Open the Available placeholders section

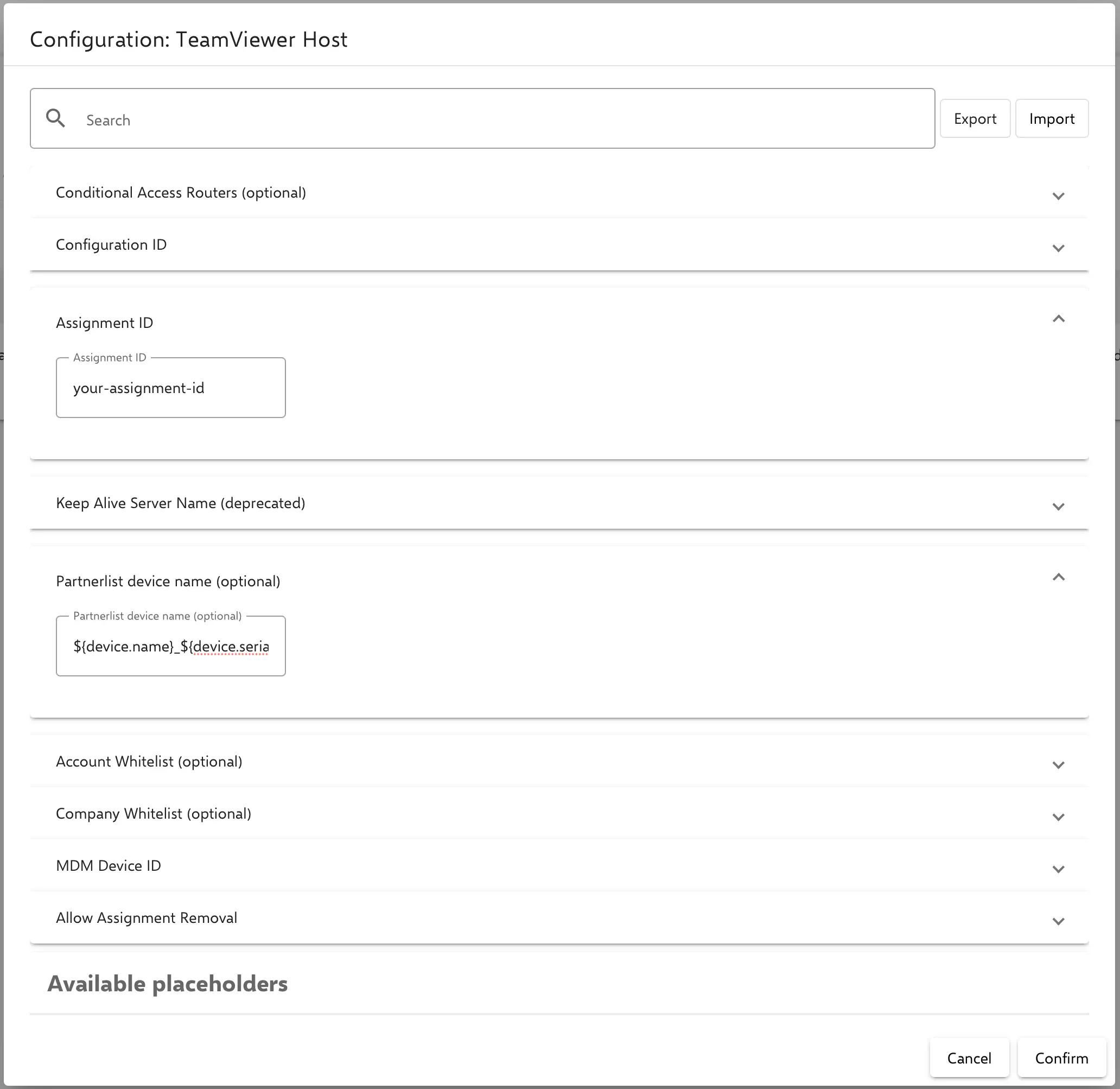tap(168, 984)
